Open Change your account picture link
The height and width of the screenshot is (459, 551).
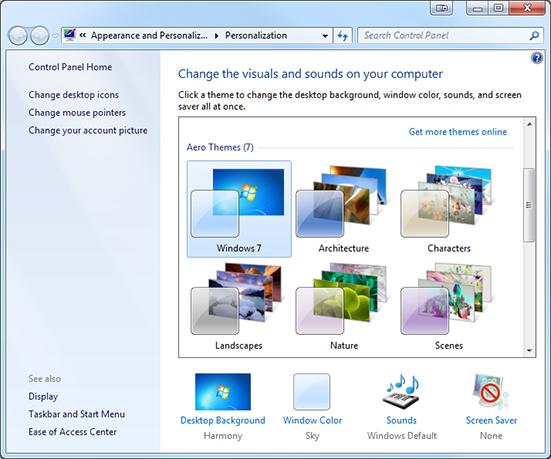tap(88, 130)
